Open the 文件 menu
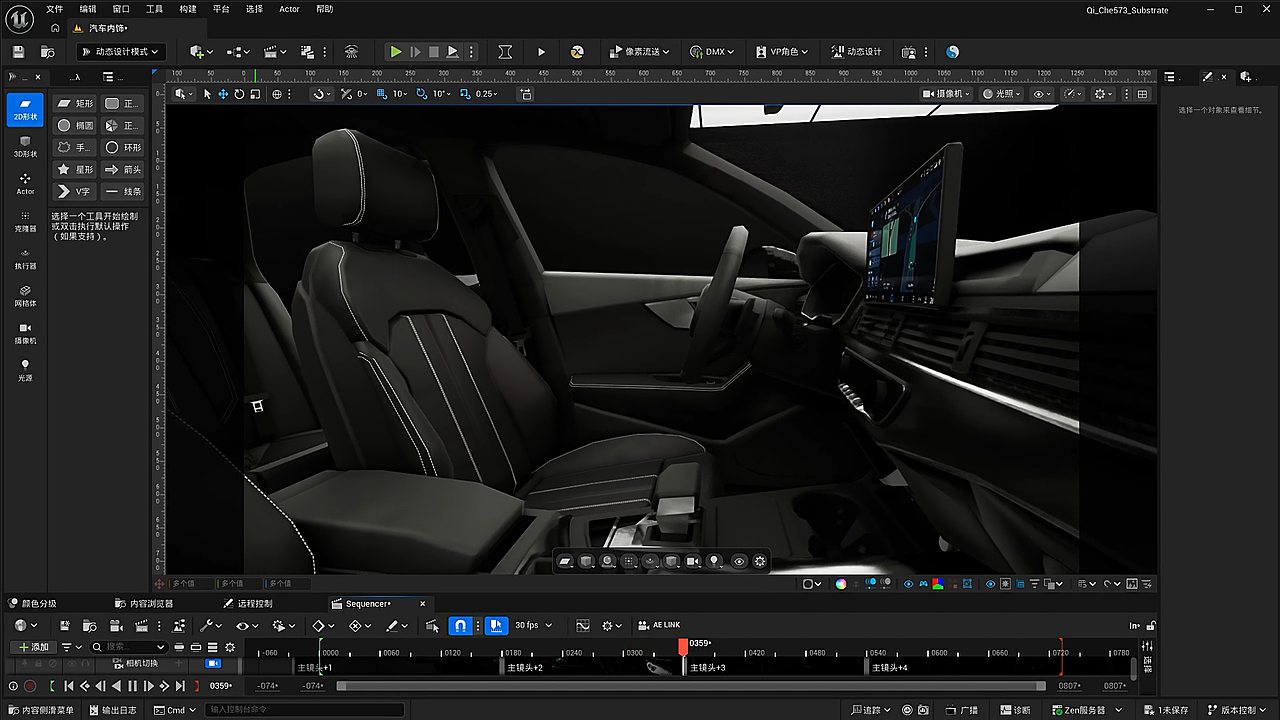Viewport: 1280px width, 720px height. tap(54, 9)
